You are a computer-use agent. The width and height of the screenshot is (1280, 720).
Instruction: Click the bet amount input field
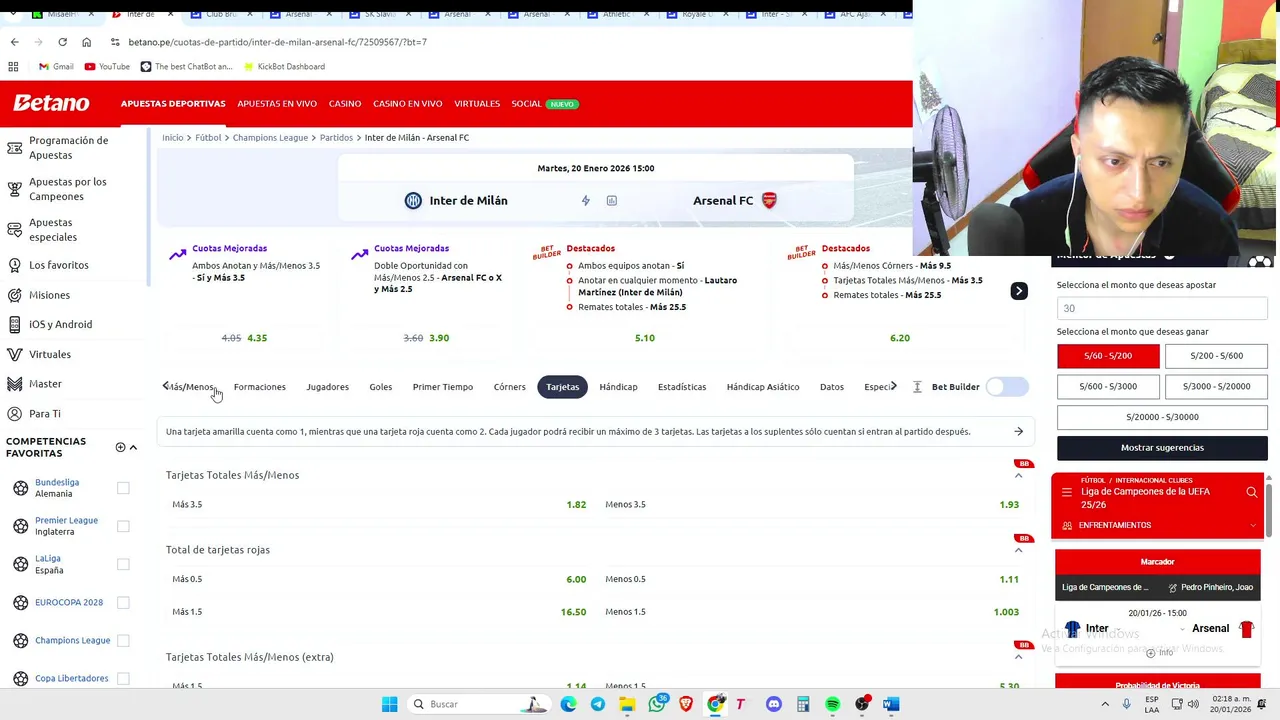point(1162,309)
